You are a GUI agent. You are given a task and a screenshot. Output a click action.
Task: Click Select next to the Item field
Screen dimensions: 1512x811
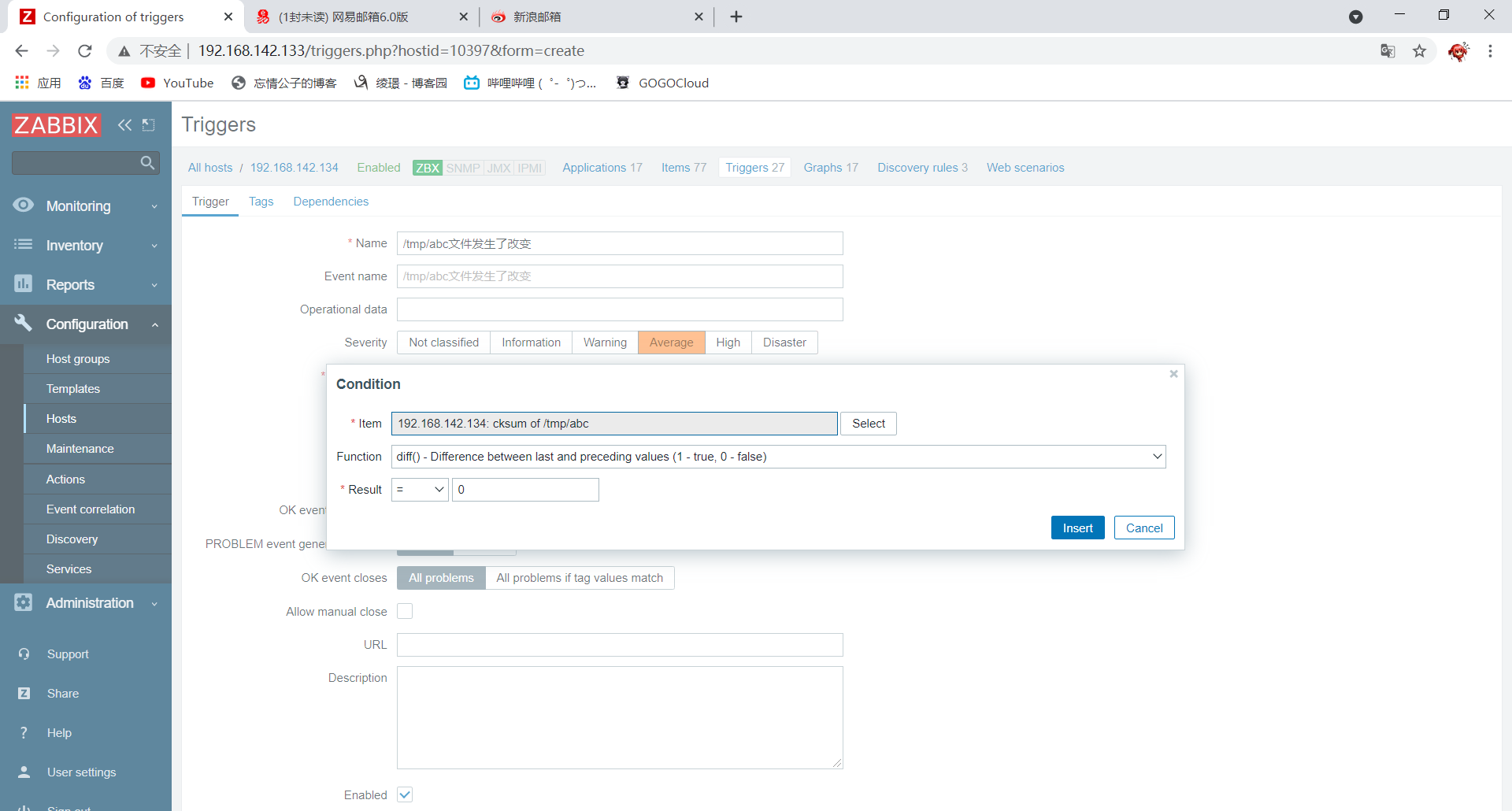coord(868,424)
